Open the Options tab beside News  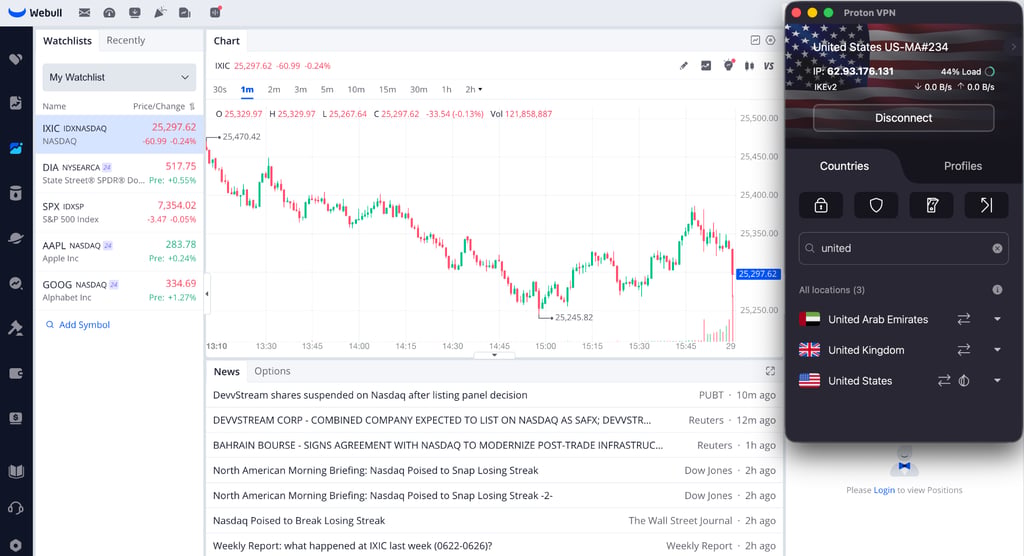click(272, 371)
